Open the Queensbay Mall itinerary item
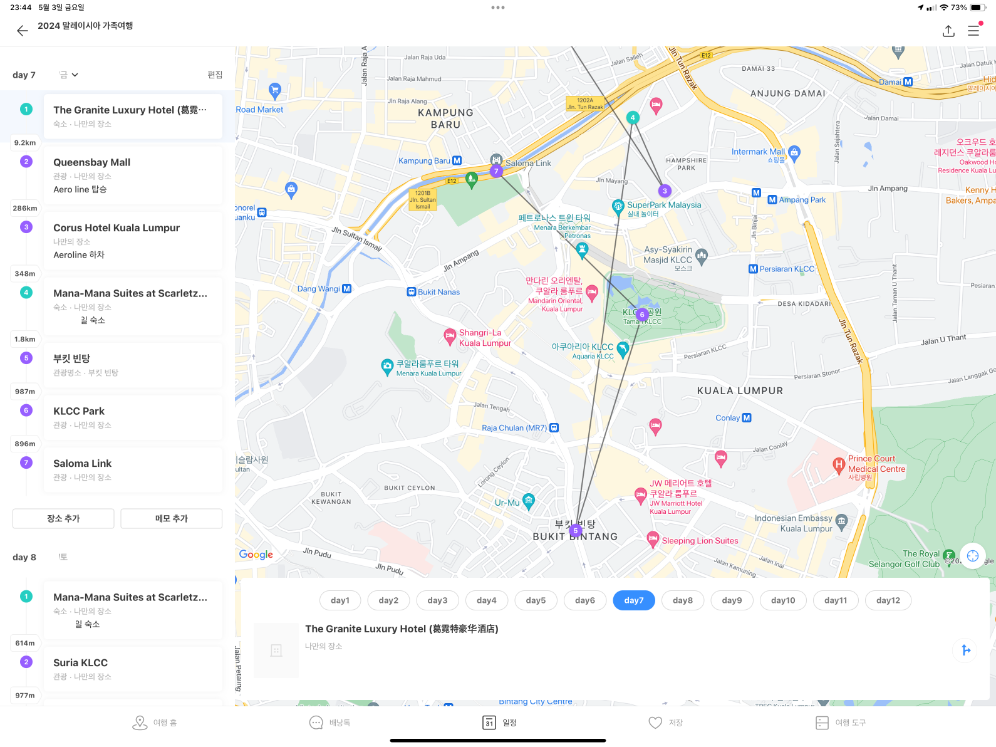 point(133,175)
